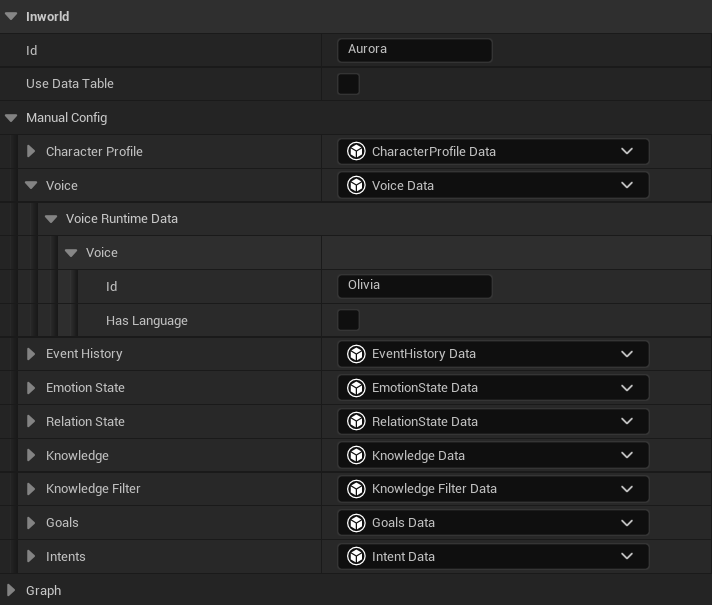This screenshot has width=712, height=605.
Task: Click the RelationState Data object icon
Action: pos(356,422)
